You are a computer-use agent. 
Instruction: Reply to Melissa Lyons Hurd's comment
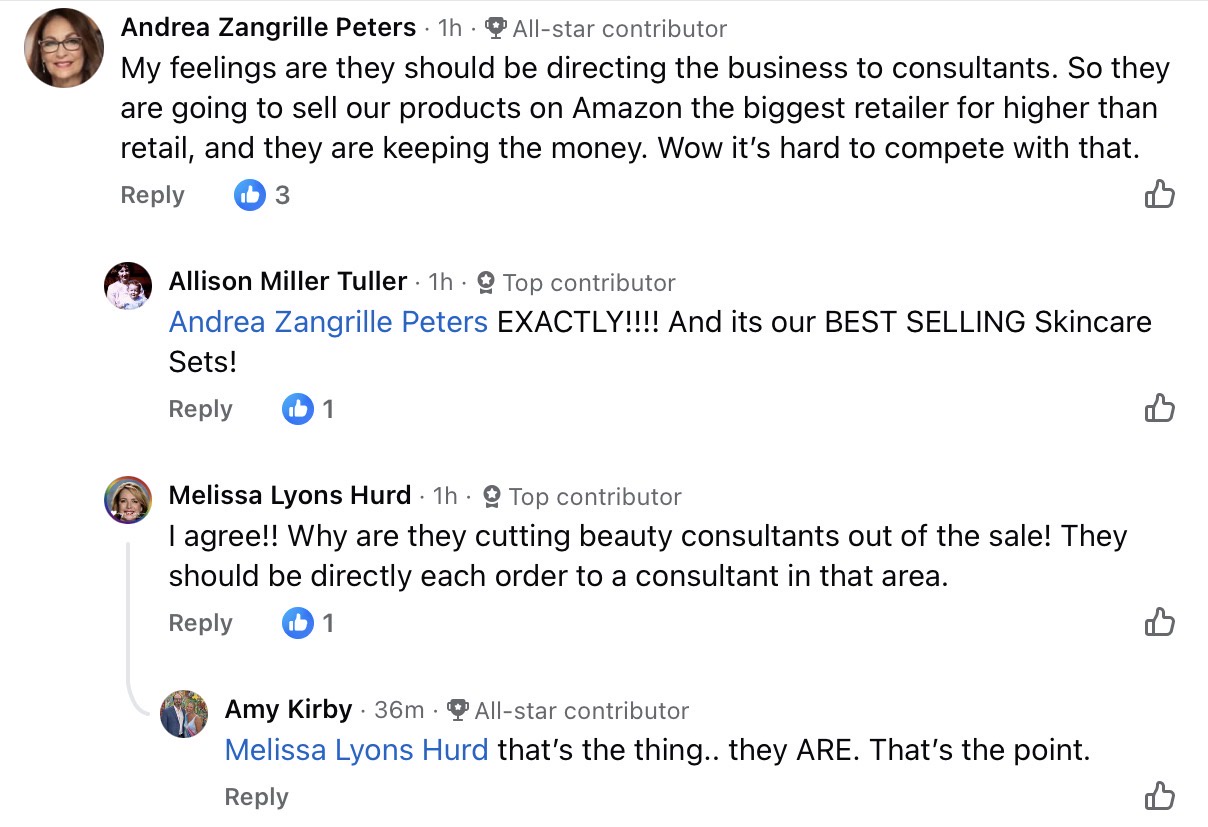point(200,623)
